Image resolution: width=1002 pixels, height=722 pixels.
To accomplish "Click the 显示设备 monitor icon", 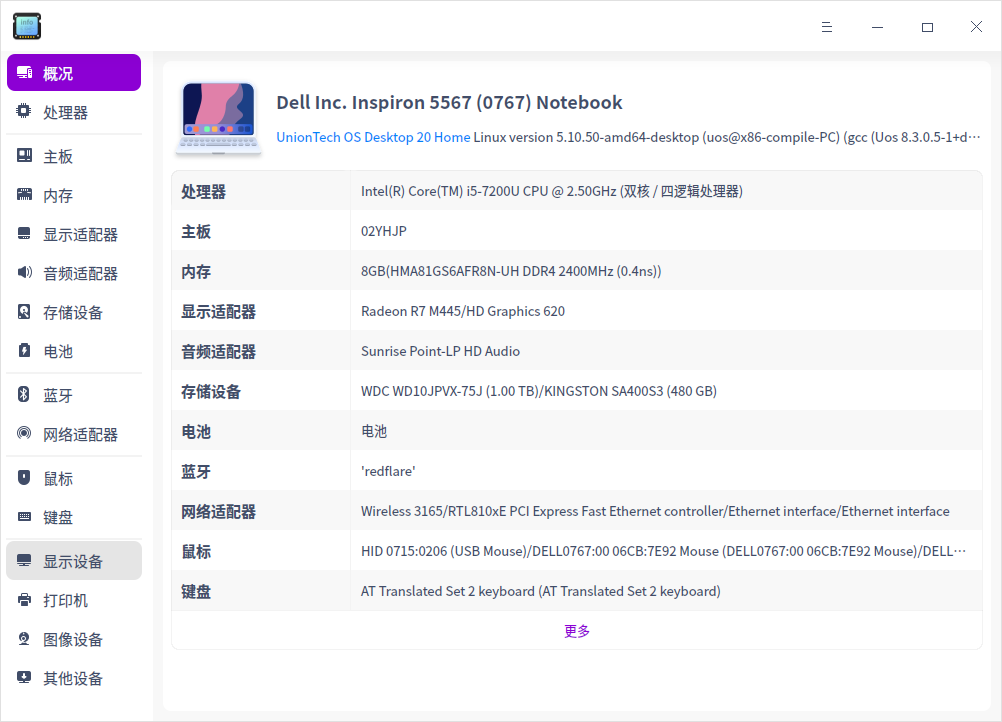I will point(24,560).
